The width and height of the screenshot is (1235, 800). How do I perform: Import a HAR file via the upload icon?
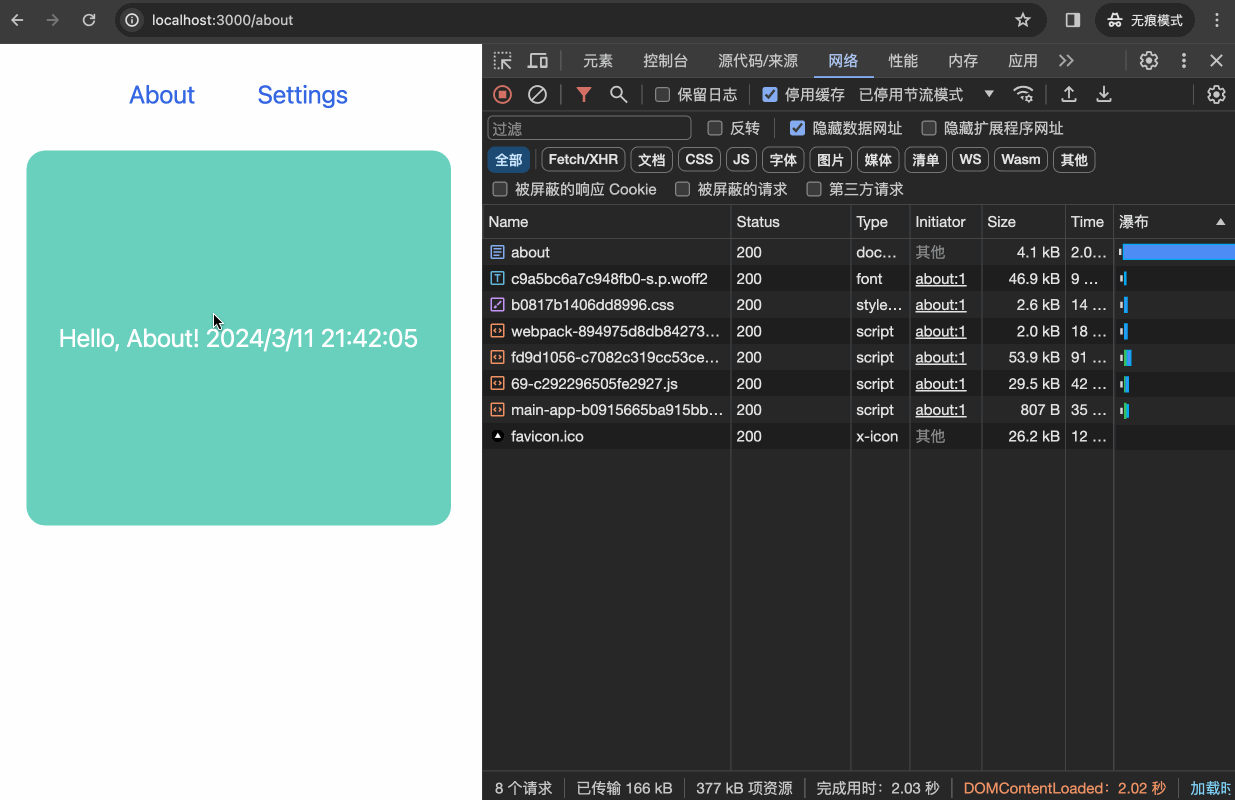1068,94
